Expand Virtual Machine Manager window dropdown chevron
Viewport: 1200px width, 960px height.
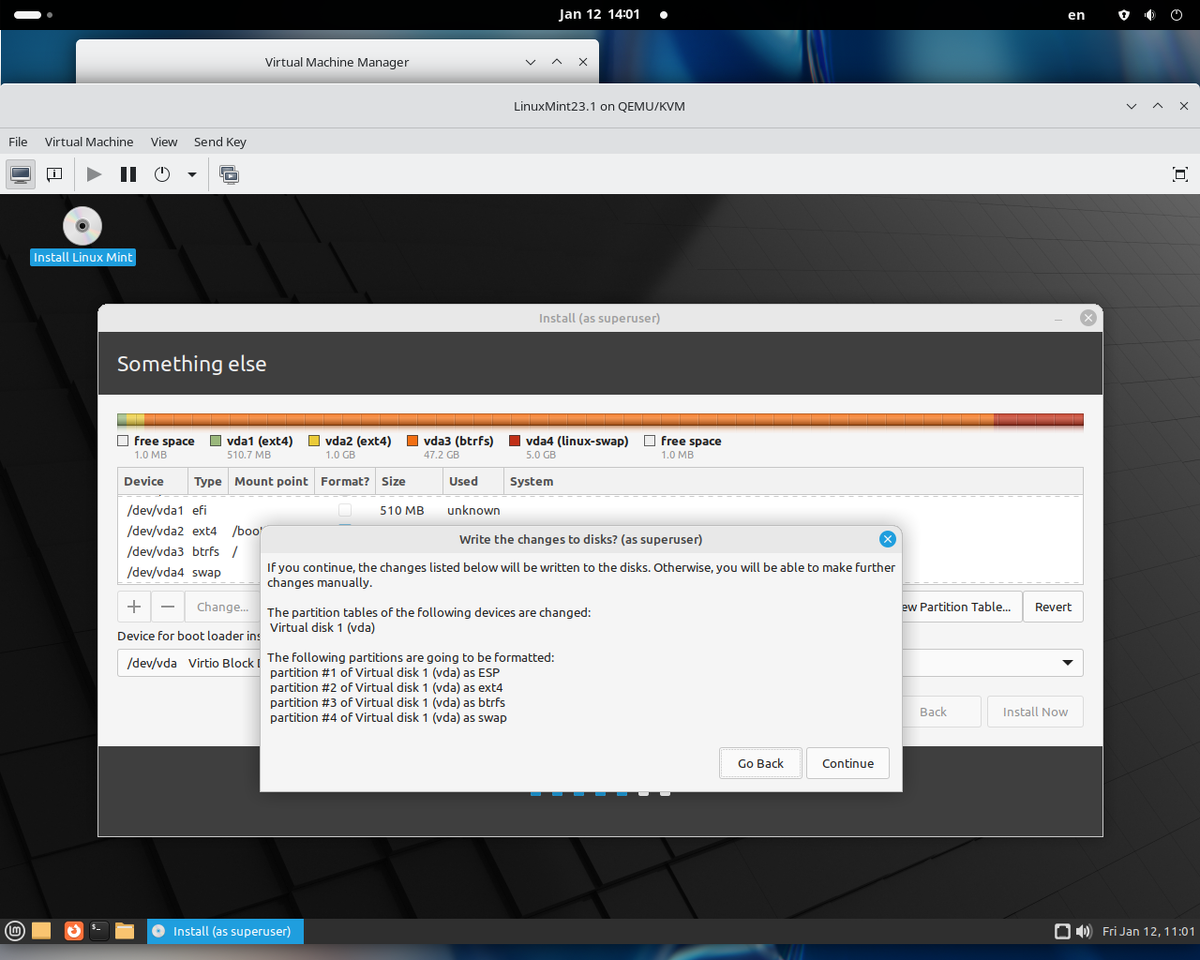[x=531, y=62]
